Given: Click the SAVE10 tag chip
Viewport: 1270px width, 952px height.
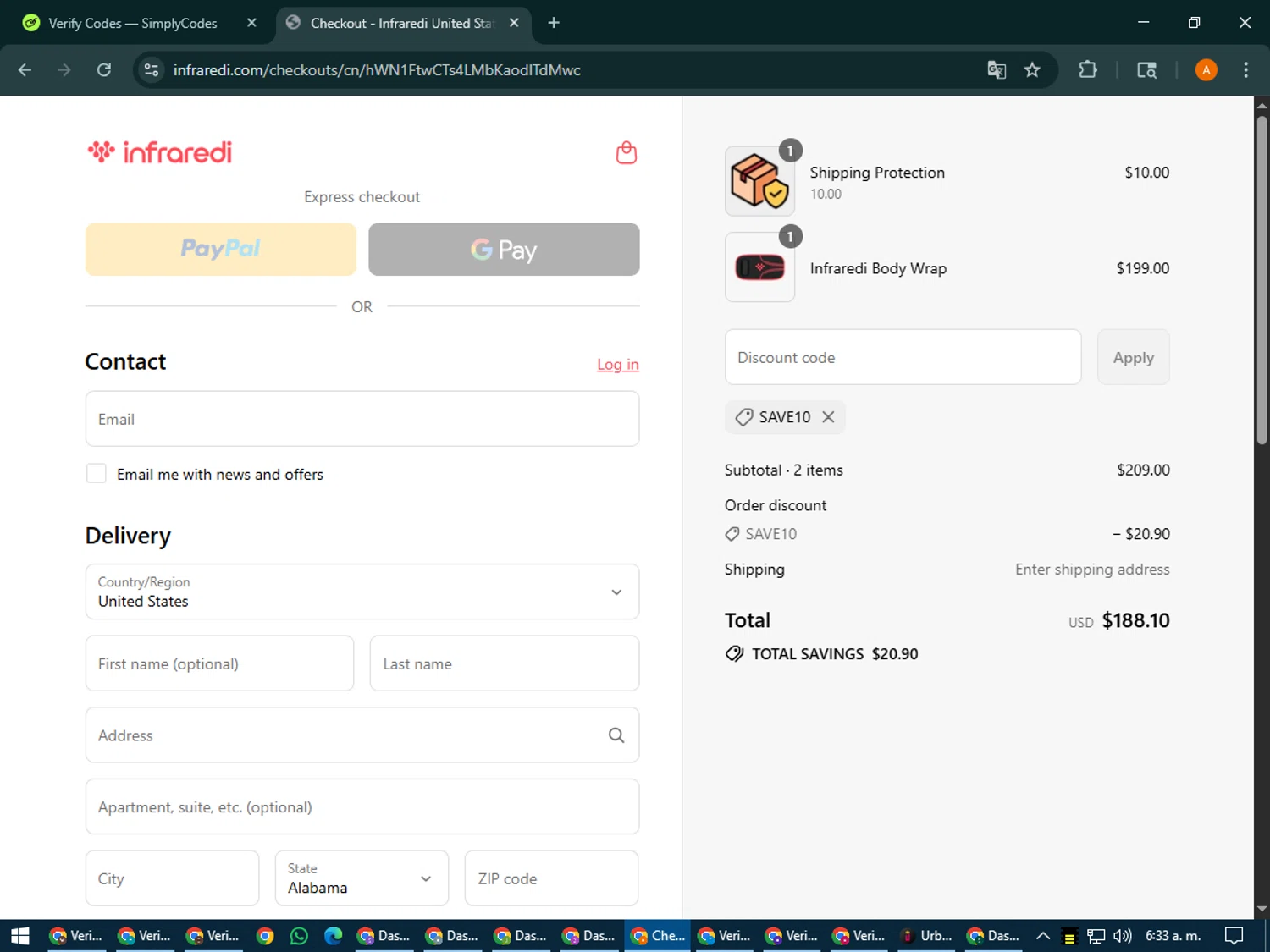Looking at the screenshot, I should tap(785, 417).
